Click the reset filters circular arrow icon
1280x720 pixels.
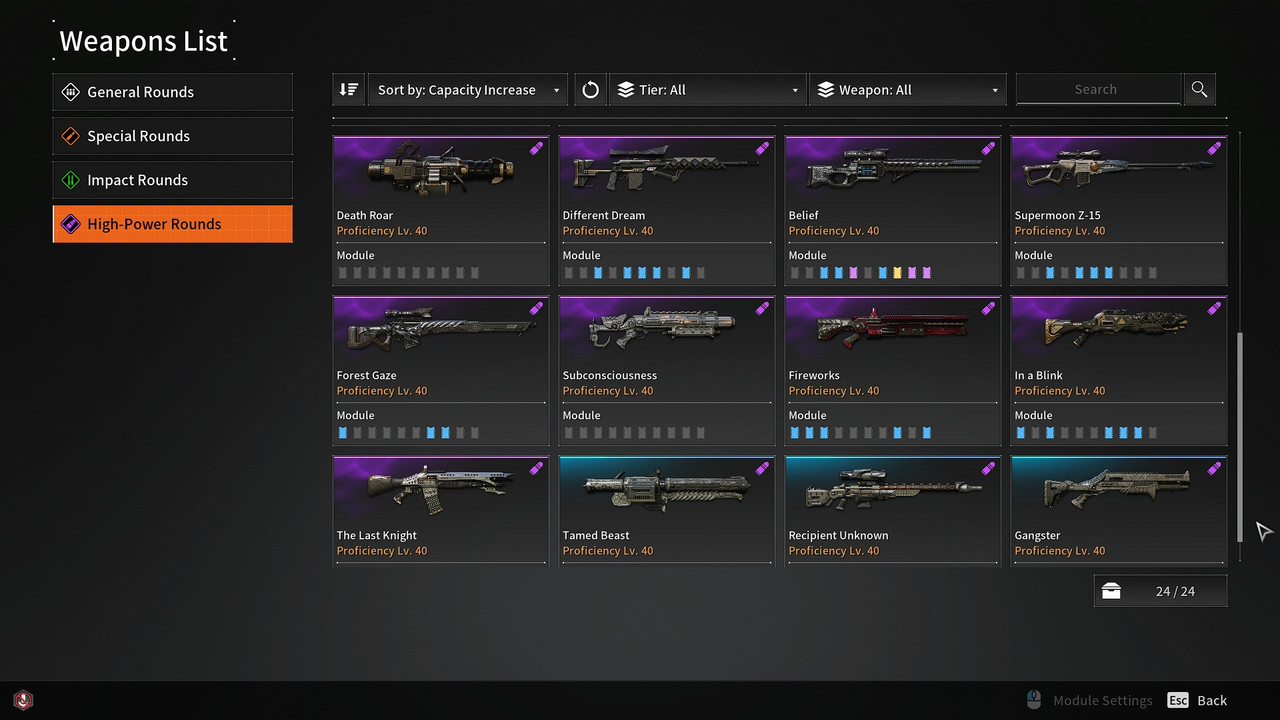[590, 89]
